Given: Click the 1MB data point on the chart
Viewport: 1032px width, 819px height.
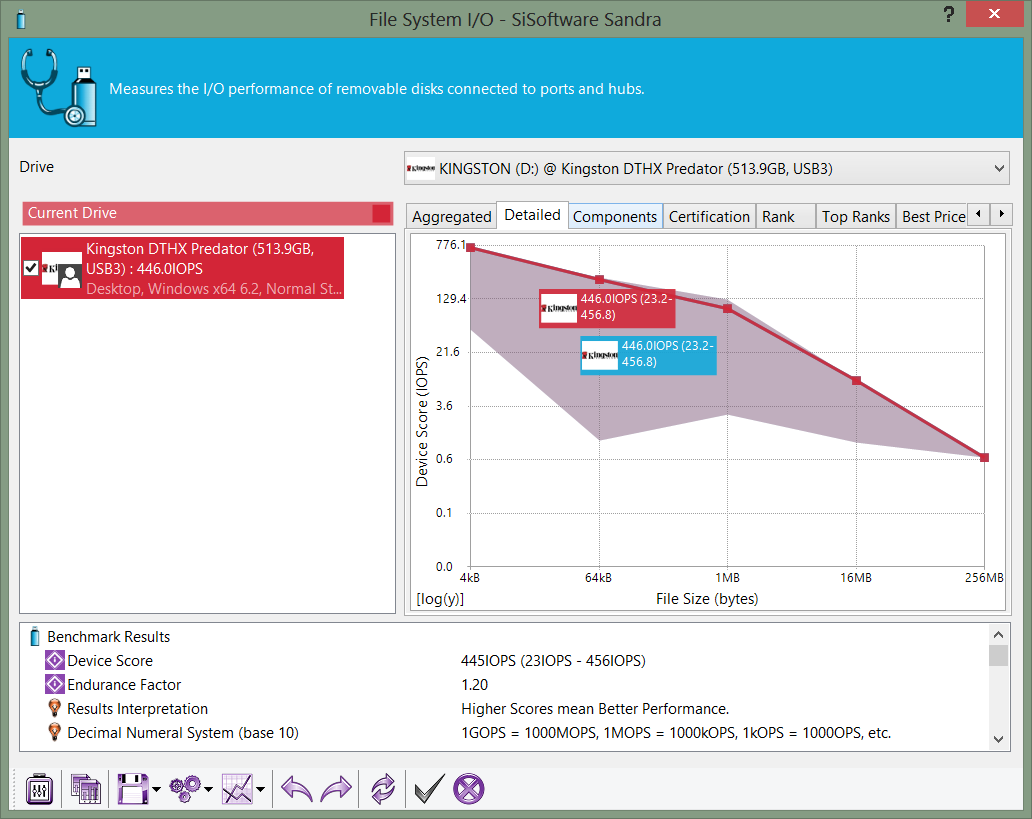Looking at the screenshot, I should (727, 308).
